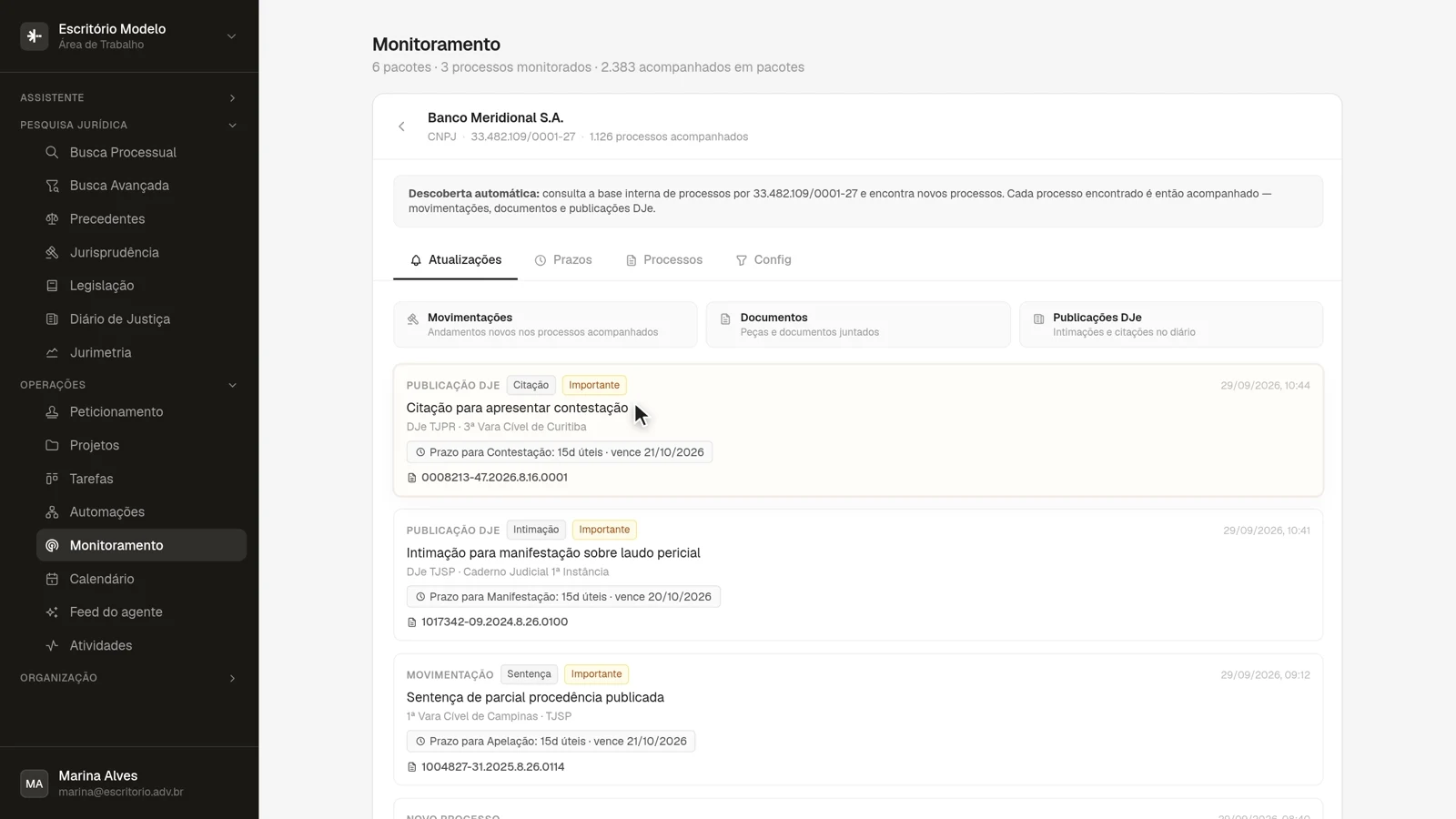Image resolution: width=1456 pixels, height=819 pixels.
Task: Click Prazo para Manifestação deadline chip
Action: (563, 597)
